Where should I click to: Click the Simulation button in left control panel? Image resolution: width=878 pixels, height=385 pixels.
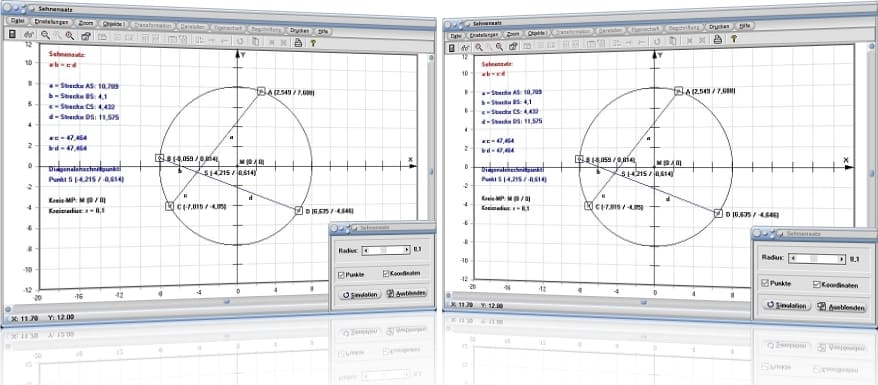[x=361, y=294]
